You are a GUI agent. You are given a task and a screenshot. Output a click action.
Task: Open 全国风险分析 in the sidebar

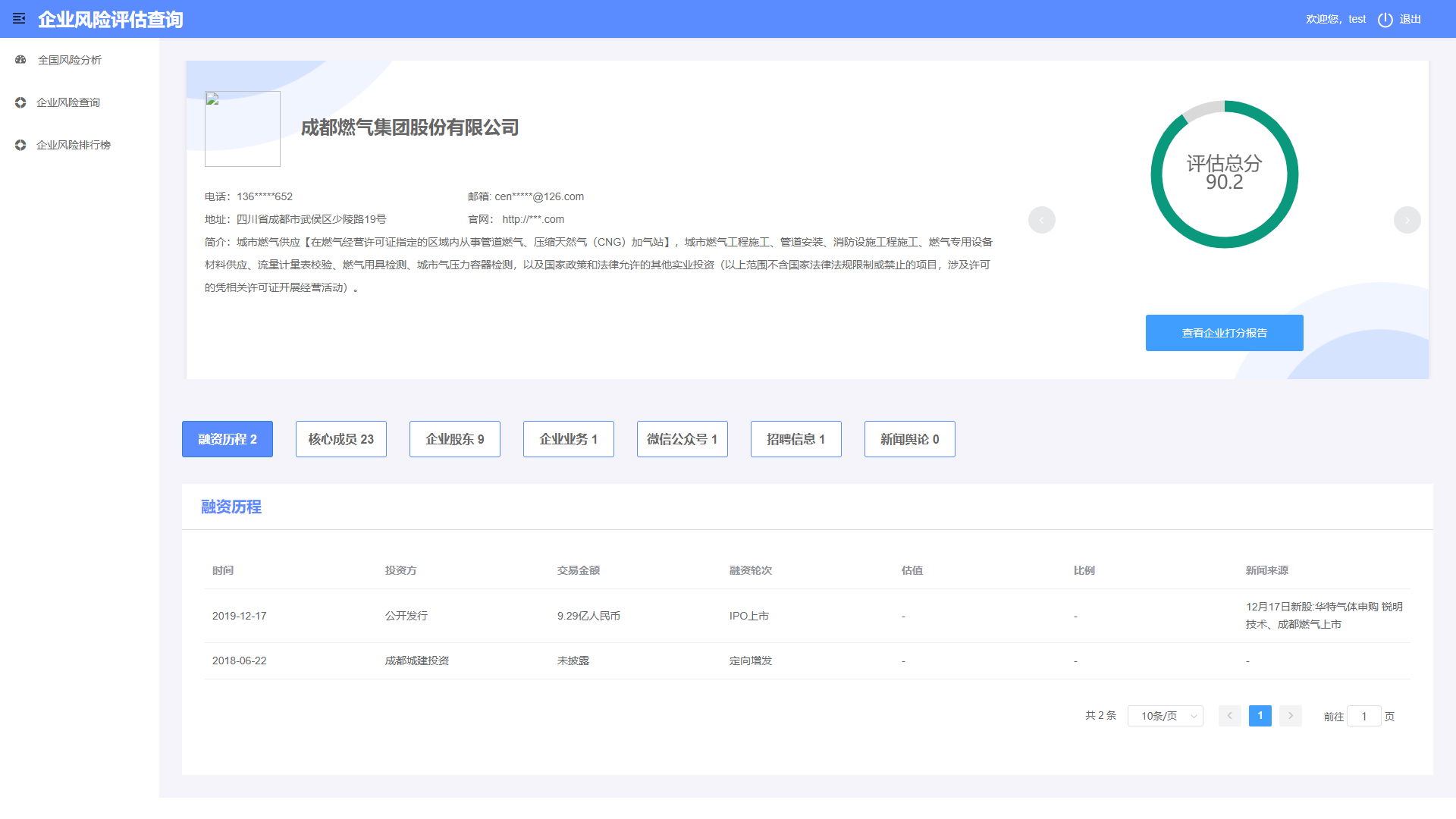click(70, 60)
